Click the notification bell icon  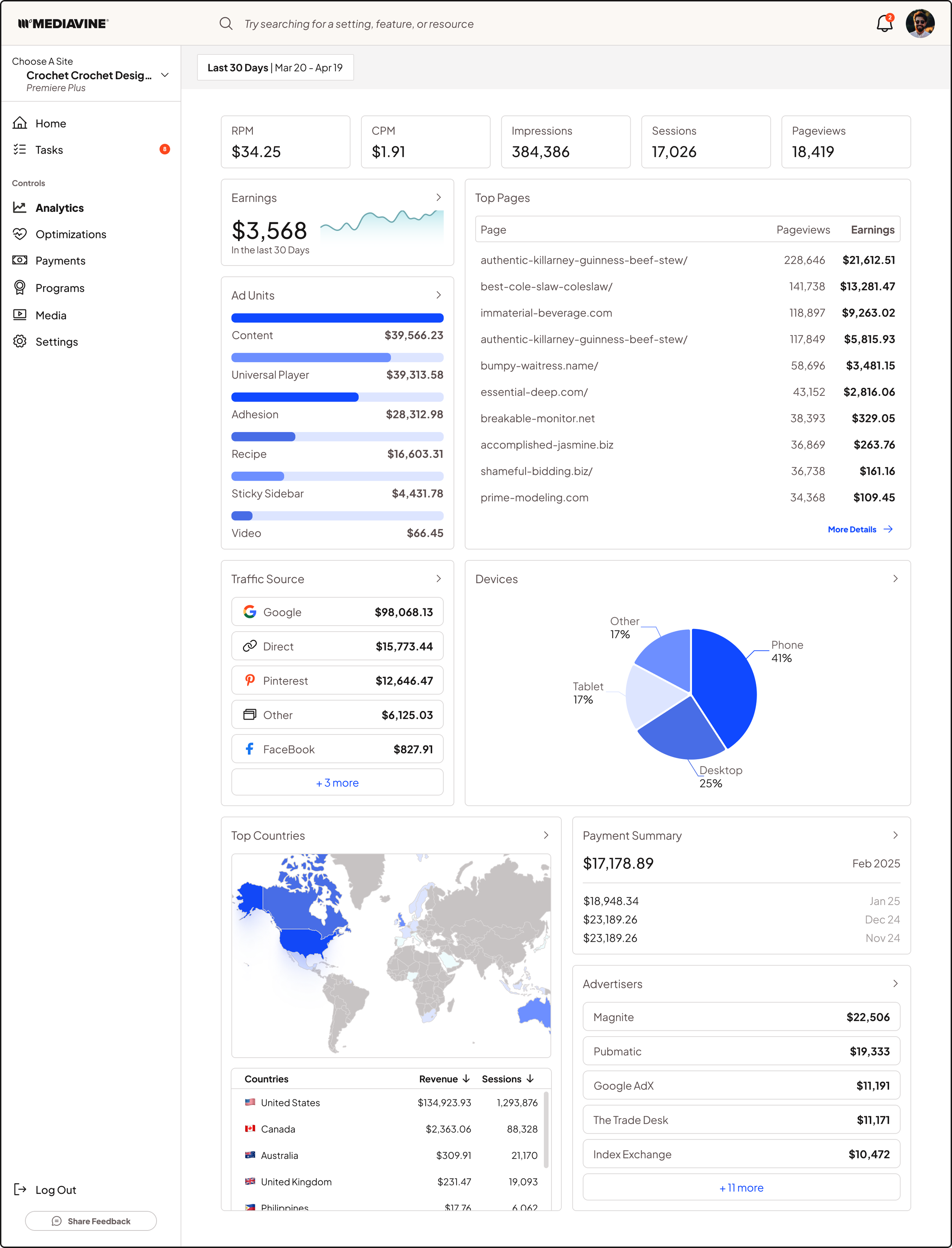coord(884,23)
